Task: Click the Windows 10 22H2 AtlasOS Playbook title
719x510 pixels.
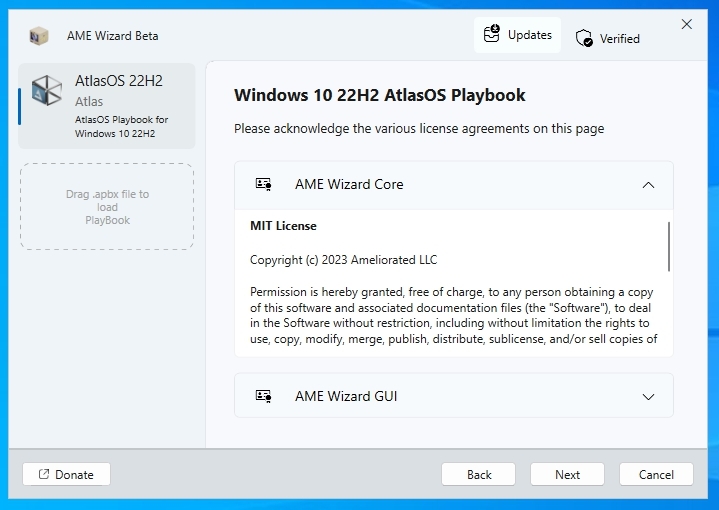Action: point(380,95)
